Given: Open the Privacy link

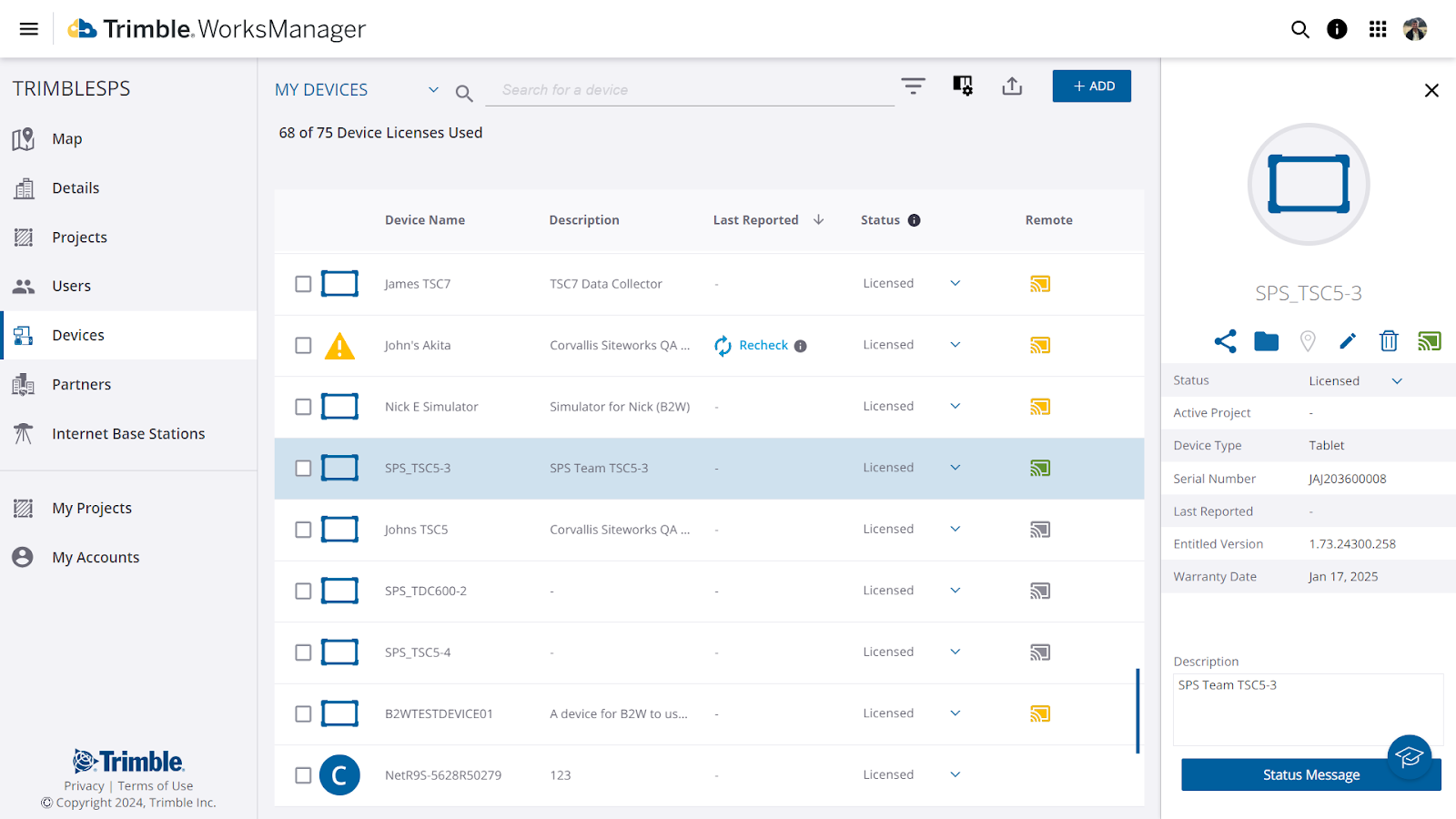Looking at the screenshot, I should coord(84,786).
